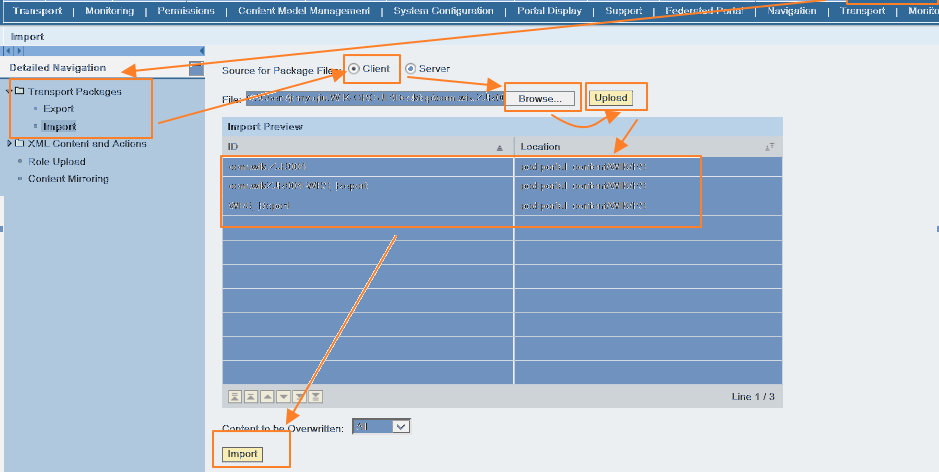Open the System Configuration menu
Viewport: 939px width, 472px height.
pos(443,11)
